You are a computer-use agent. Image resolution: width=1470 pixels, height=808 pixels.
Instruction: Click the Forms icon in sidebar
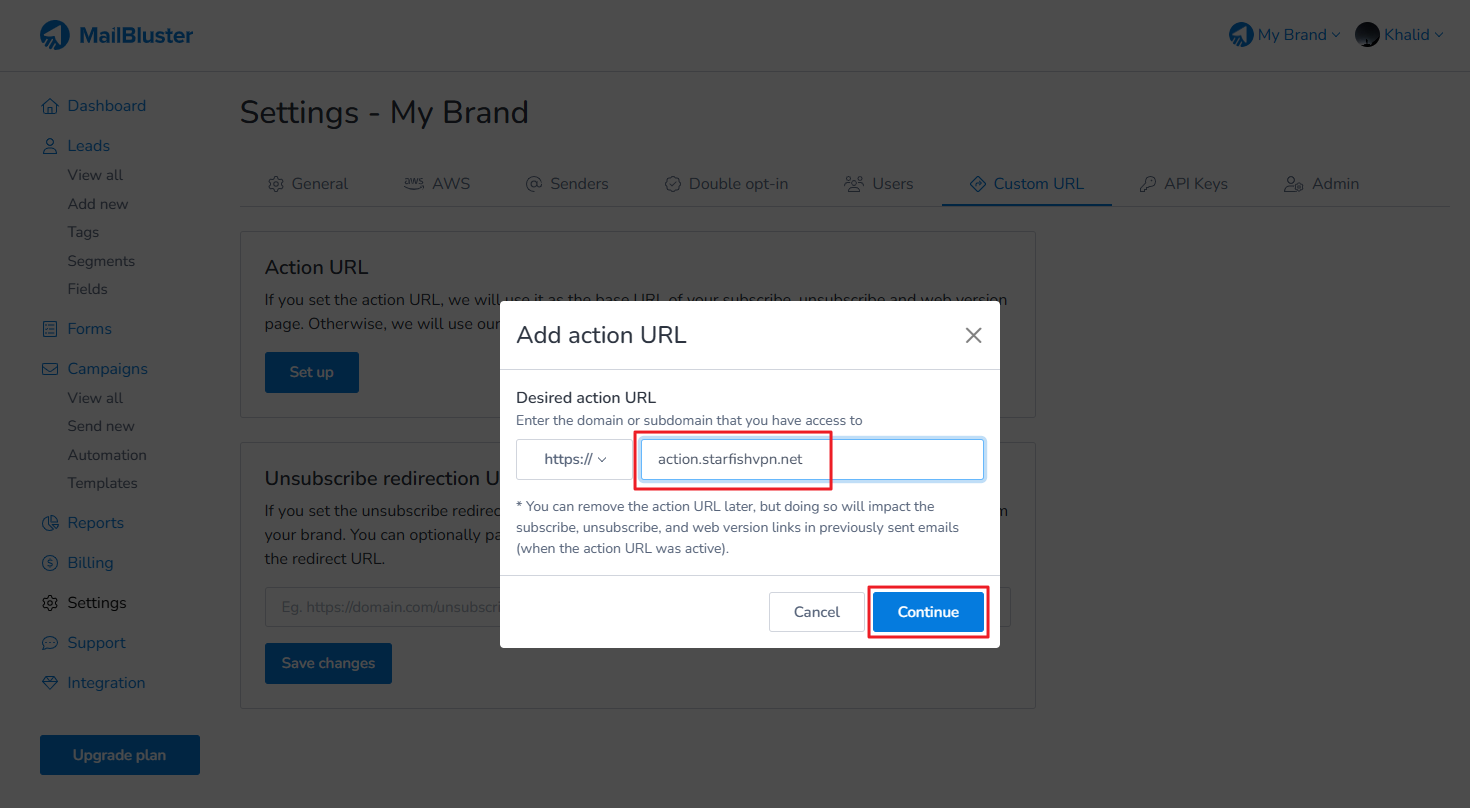50,329
